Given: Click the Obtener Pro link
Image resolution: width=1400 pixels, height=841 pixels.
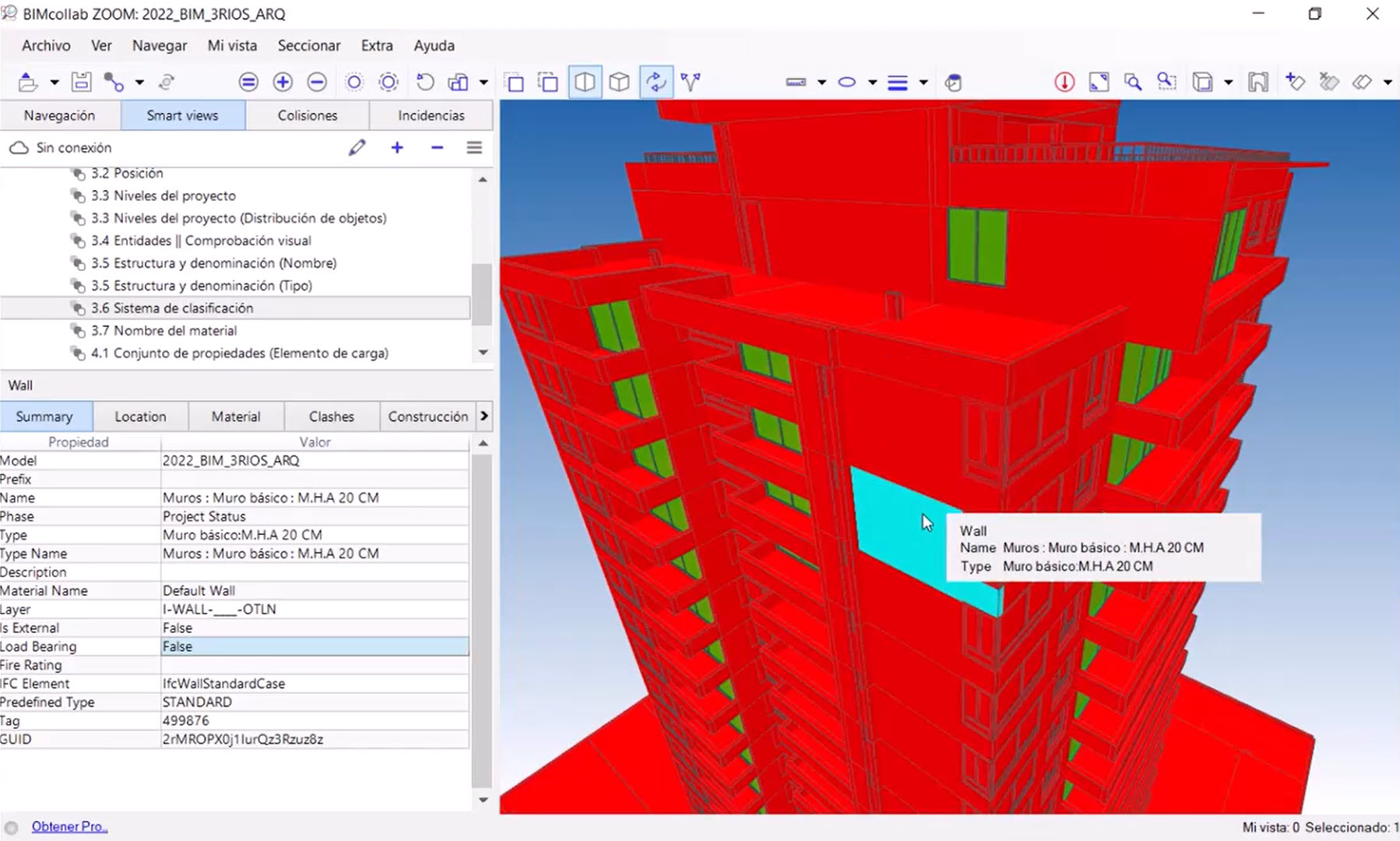Looking at the screenshot, I should pos(69,826).
